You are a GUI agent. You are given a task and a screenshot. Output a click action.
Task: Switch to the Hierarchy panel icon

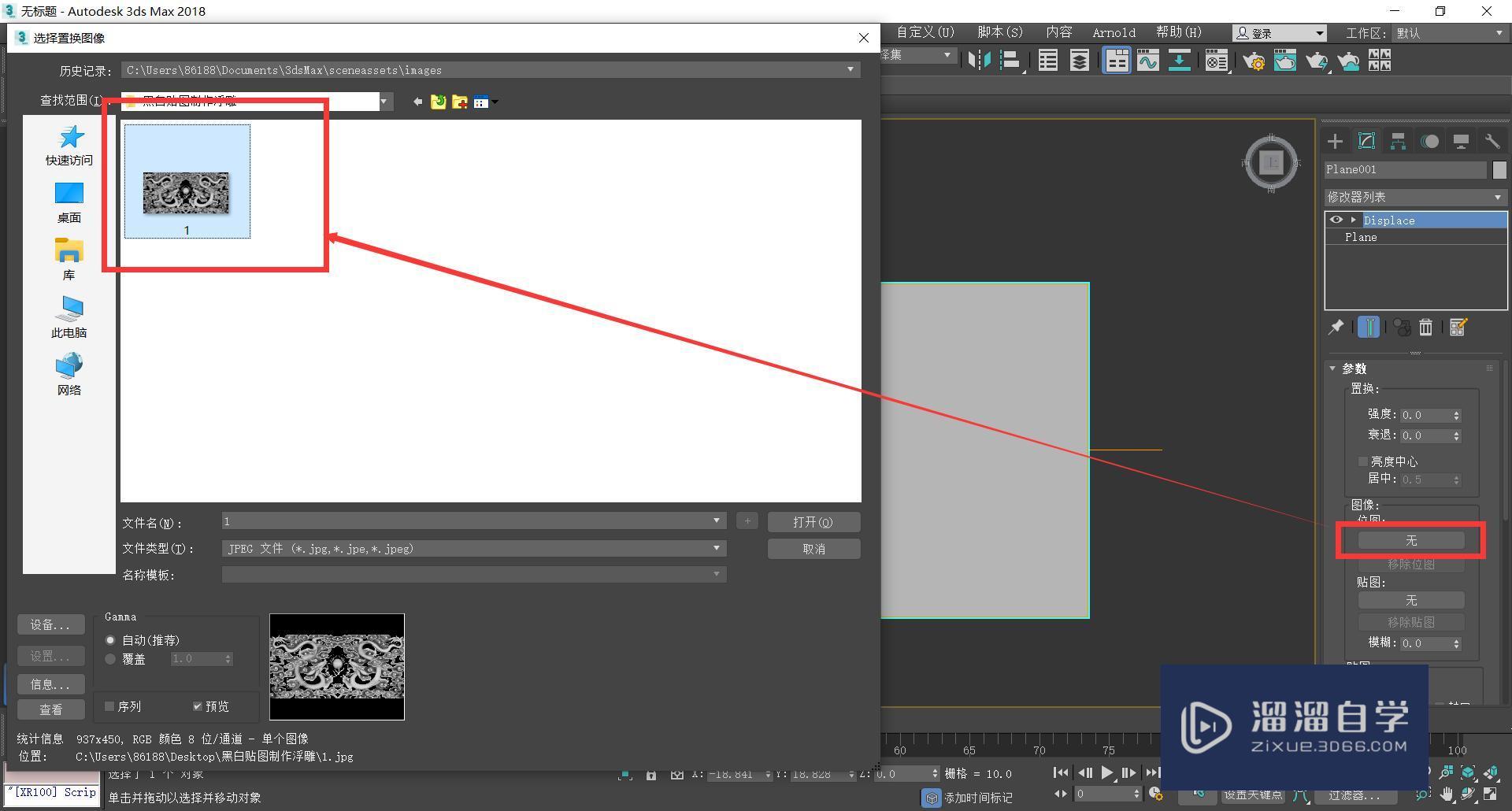pyautogui.click(x=1398, y=141)
